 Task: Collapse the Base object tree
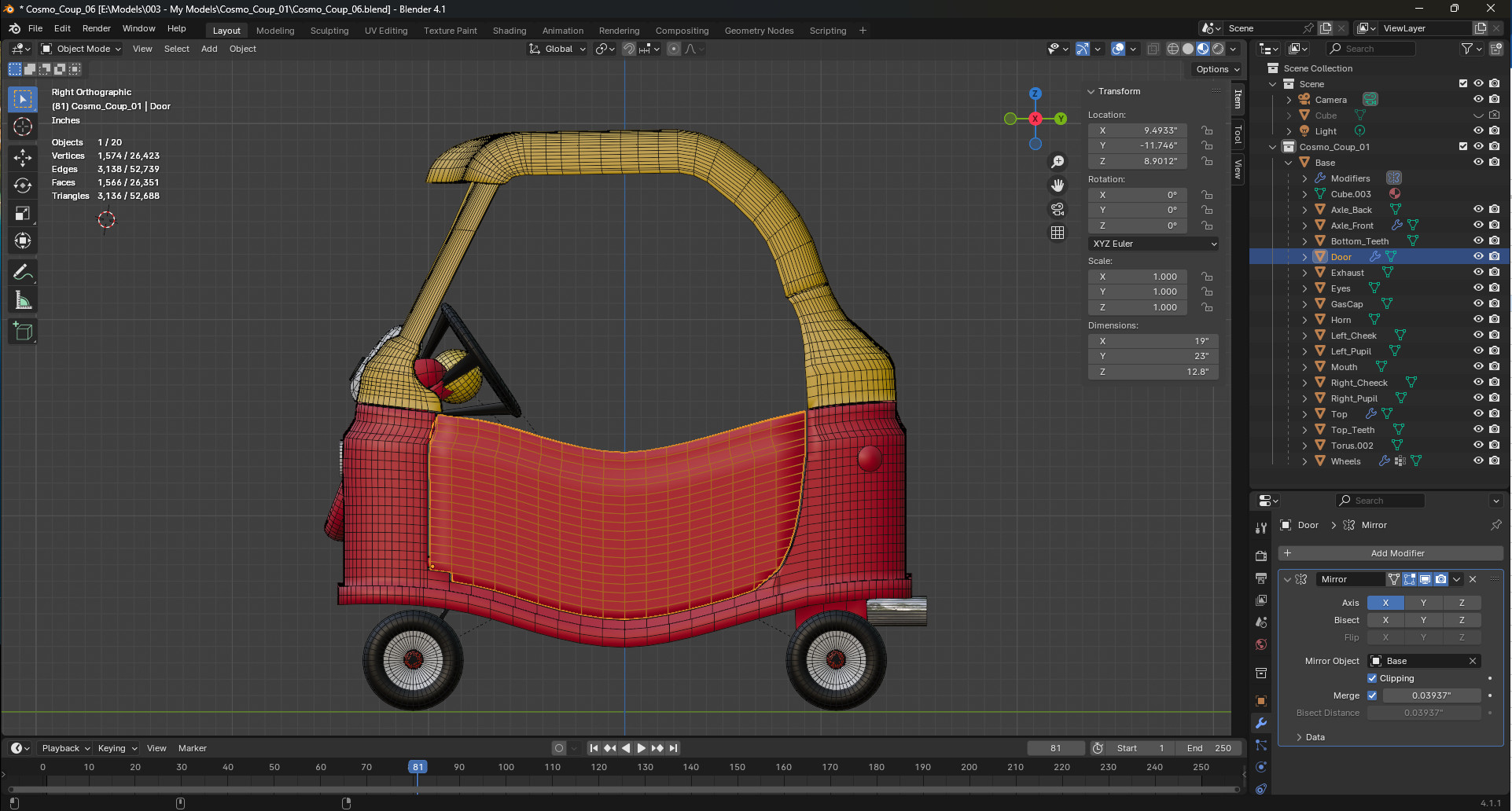[x=1289, y=163]
